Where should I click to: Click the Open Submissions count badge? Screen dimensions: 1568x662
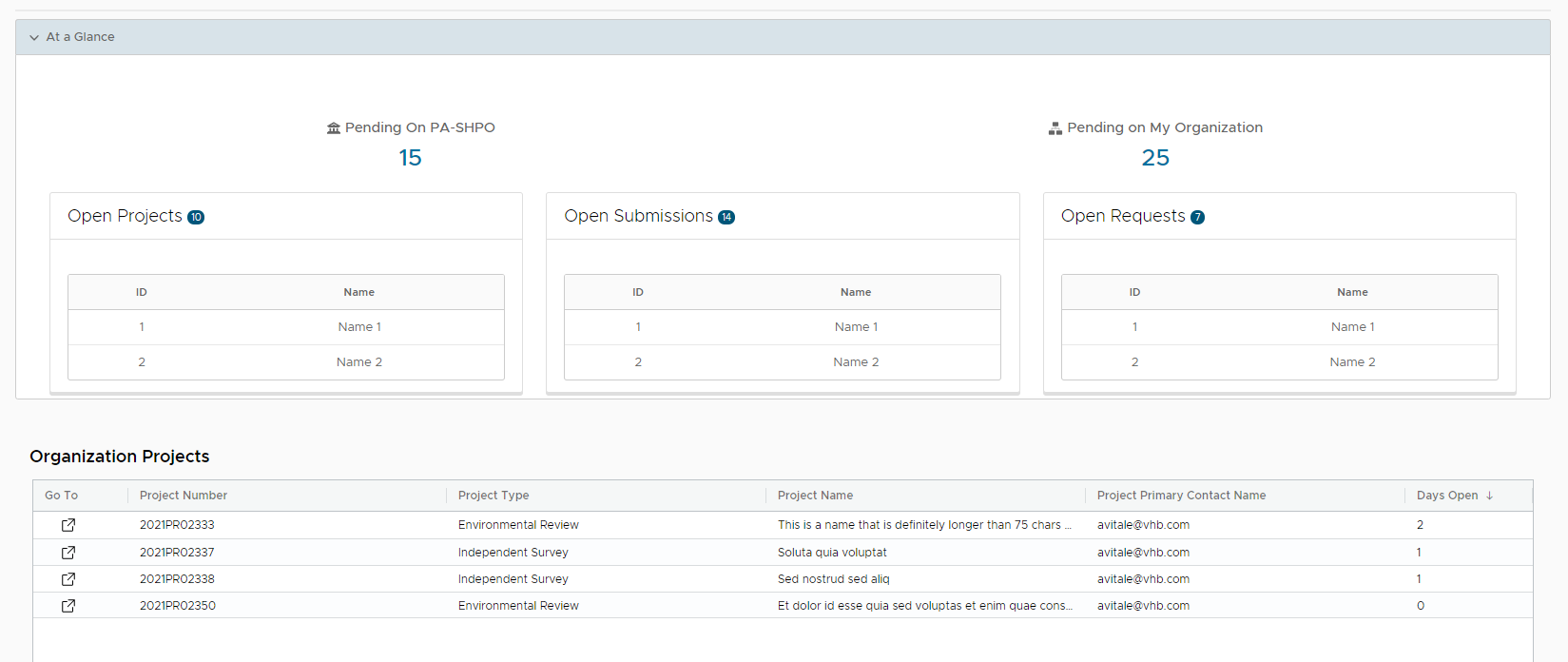pyautogui.click(x=726, y=217)
